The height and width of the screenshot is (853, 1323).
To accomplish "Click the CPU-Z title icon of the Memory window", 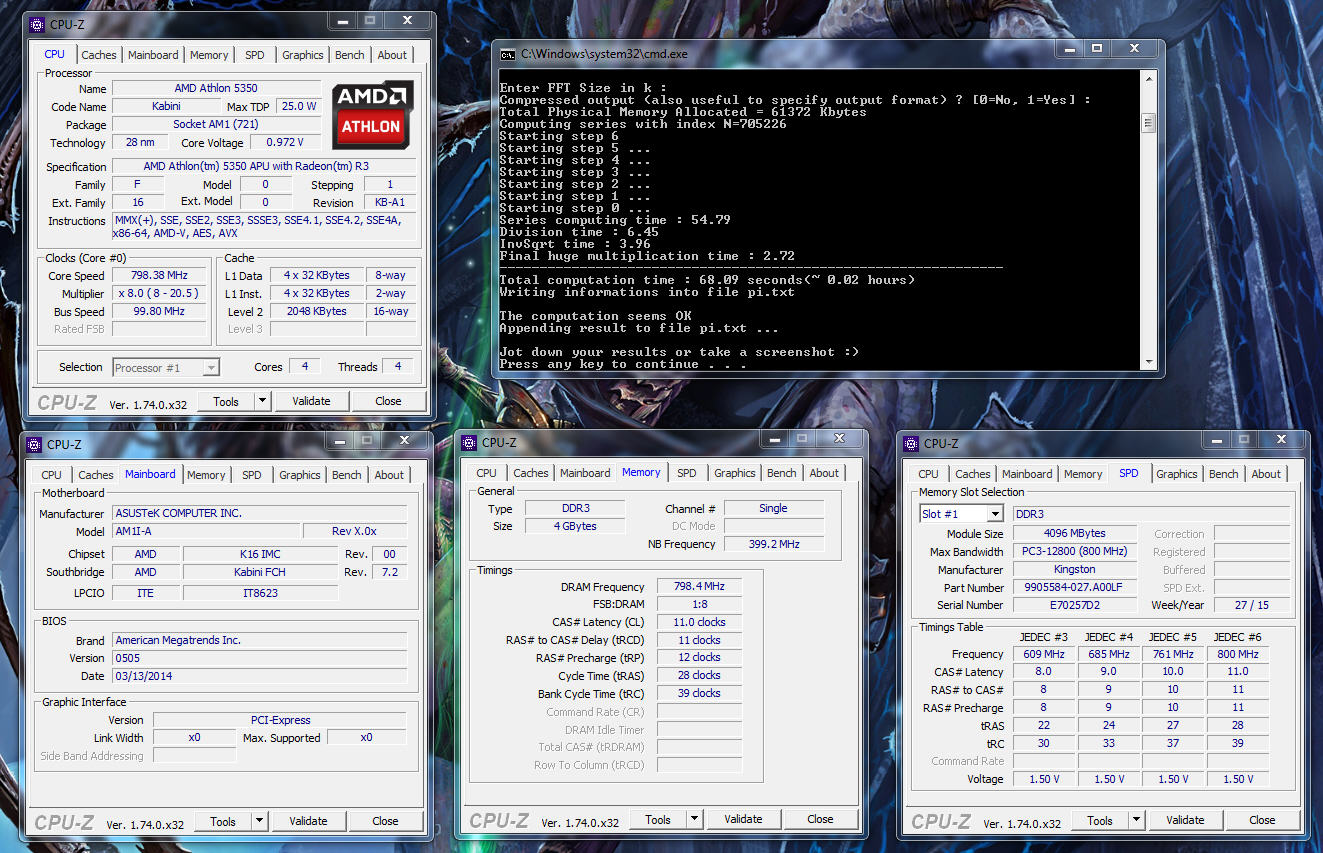I will click(x=469, y=443).
